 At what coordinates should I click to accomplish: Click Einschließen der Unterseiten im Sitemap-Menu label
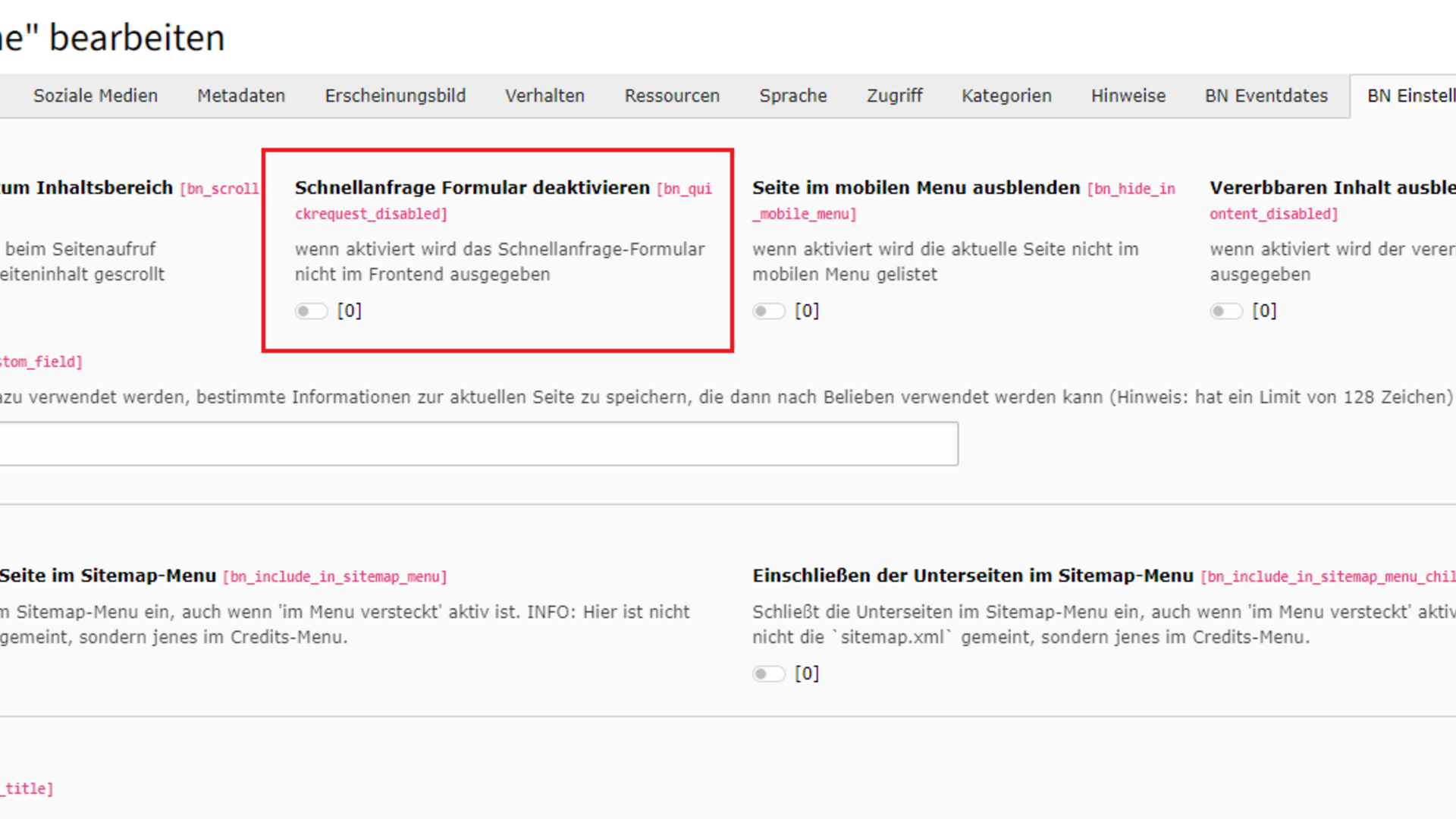(972, 576)
